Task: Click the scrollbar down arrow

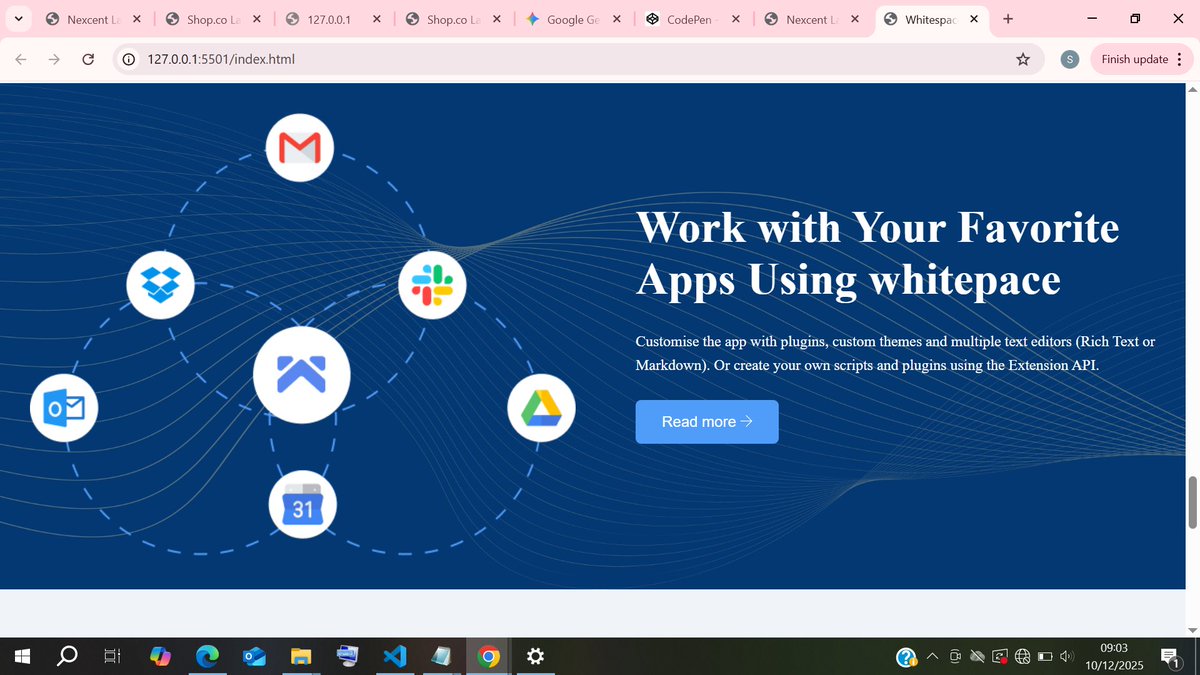Action: pos(1191,629)
